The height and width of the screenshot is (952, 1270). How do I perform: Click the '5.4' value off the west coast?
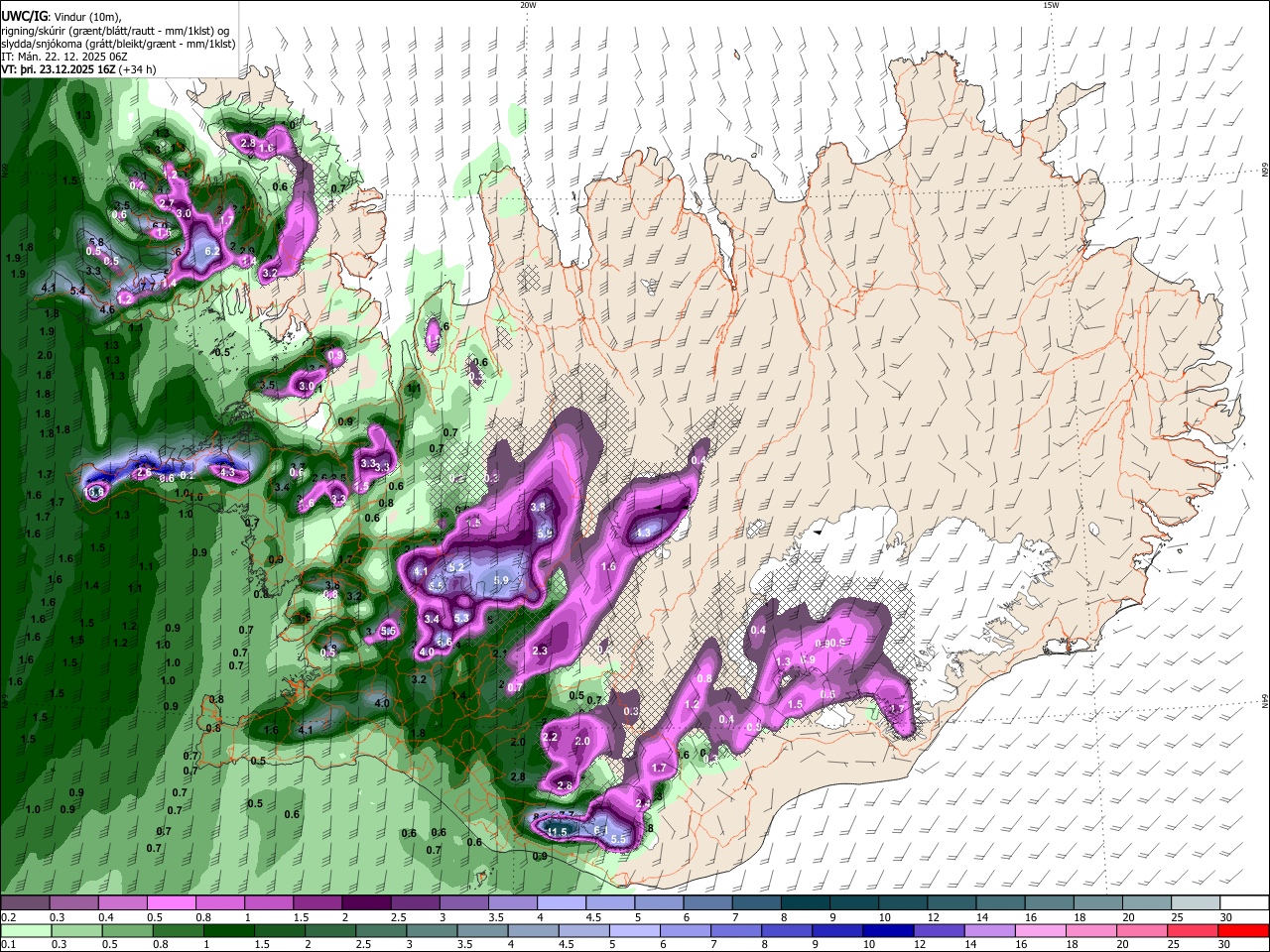point(78,291)
